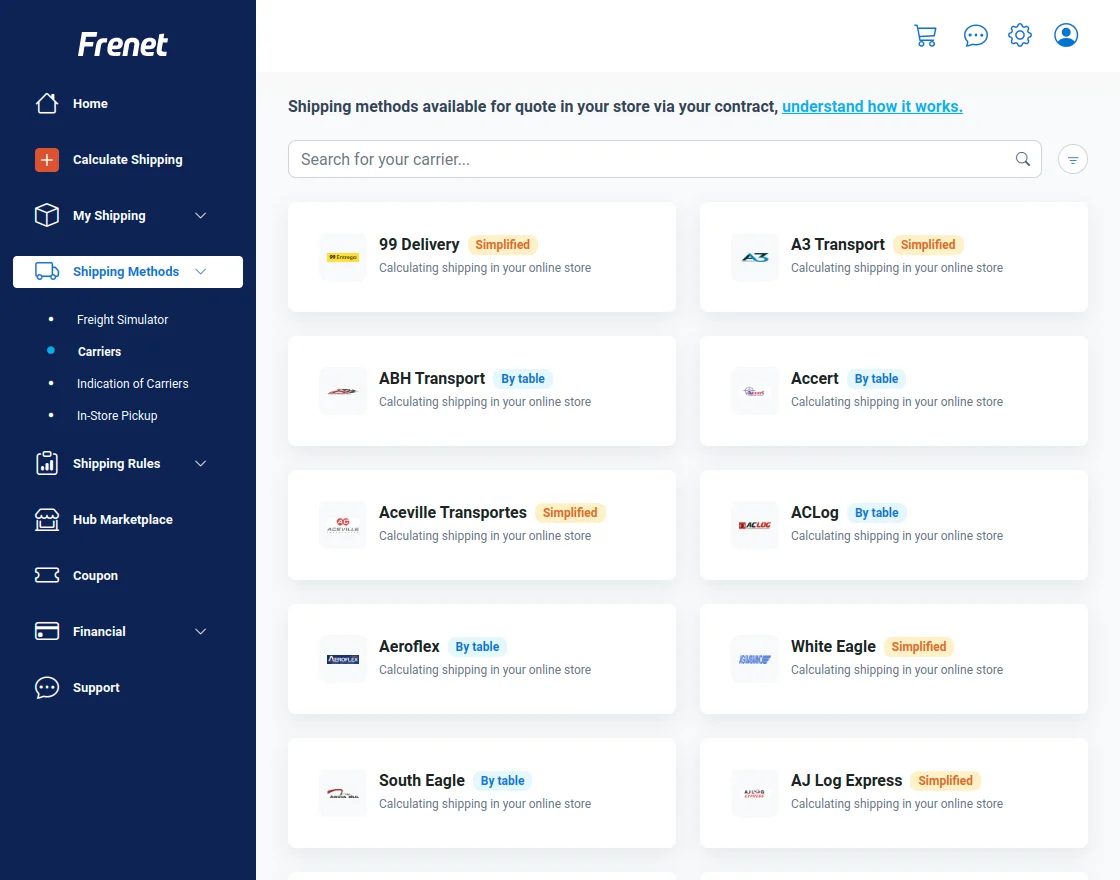Click the Coupon ticket icon
Viewport: 1120px width, 880px height.
tap(47, 575)
